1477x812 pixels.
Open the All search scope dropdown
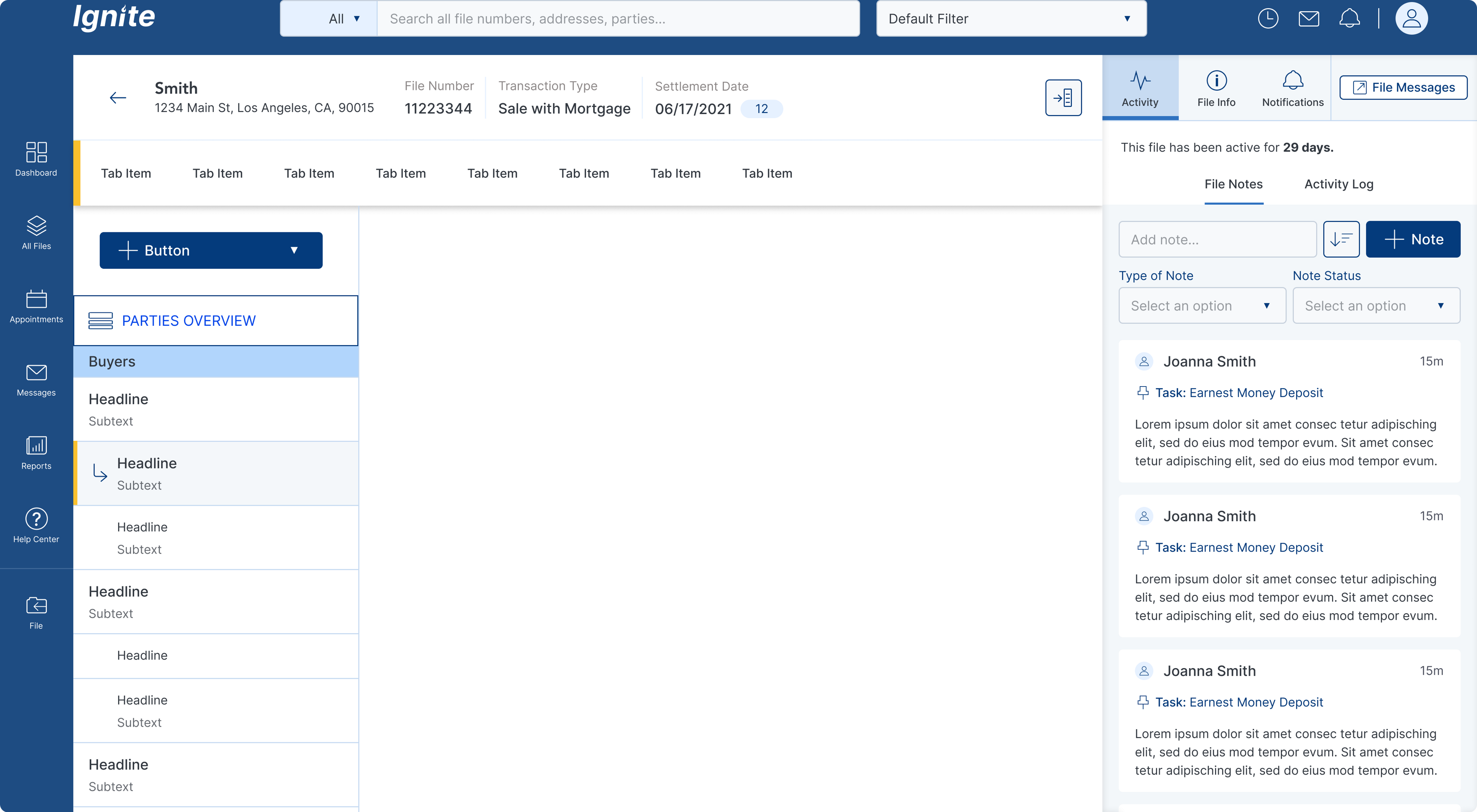328,18
